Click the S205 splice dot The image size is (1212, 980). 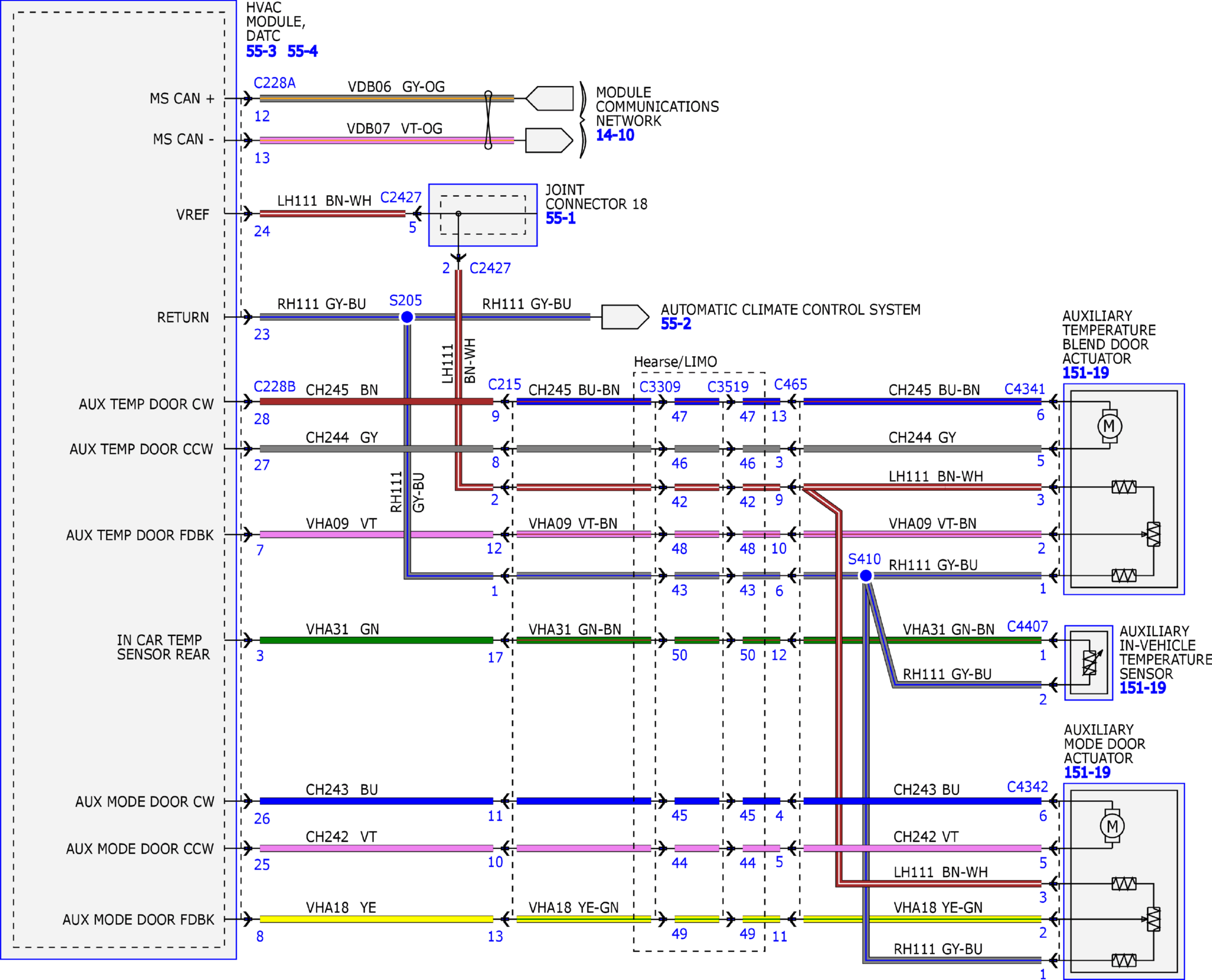pyautogui.click(x=407, y=317)
